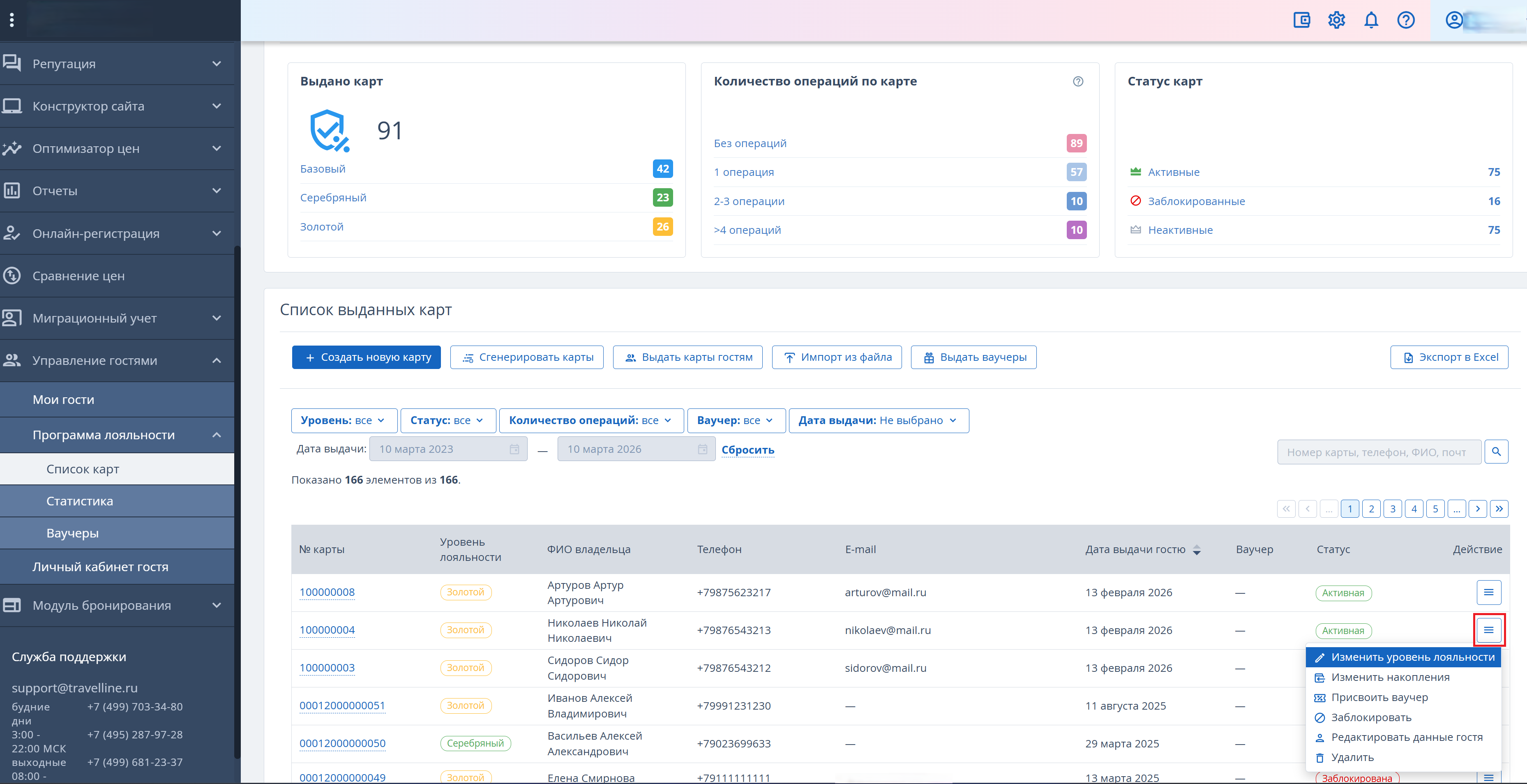Image resolution: width=1527 pixels, height=784 pixels.
Task: Sort by guest issue date column
Action: click(1197, 549)
